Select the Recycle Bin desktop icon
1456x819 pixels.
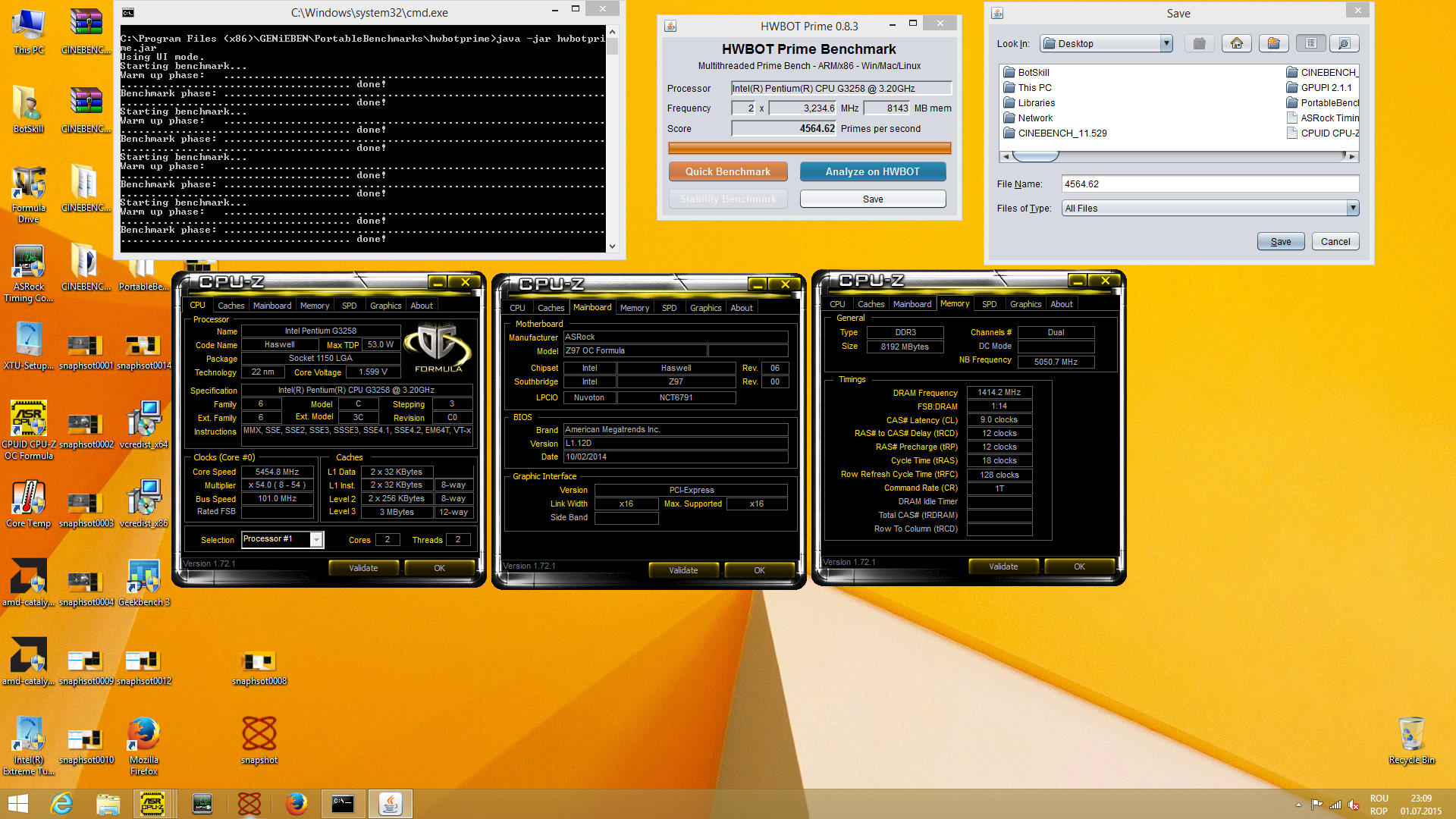(x=1411, y=740)
